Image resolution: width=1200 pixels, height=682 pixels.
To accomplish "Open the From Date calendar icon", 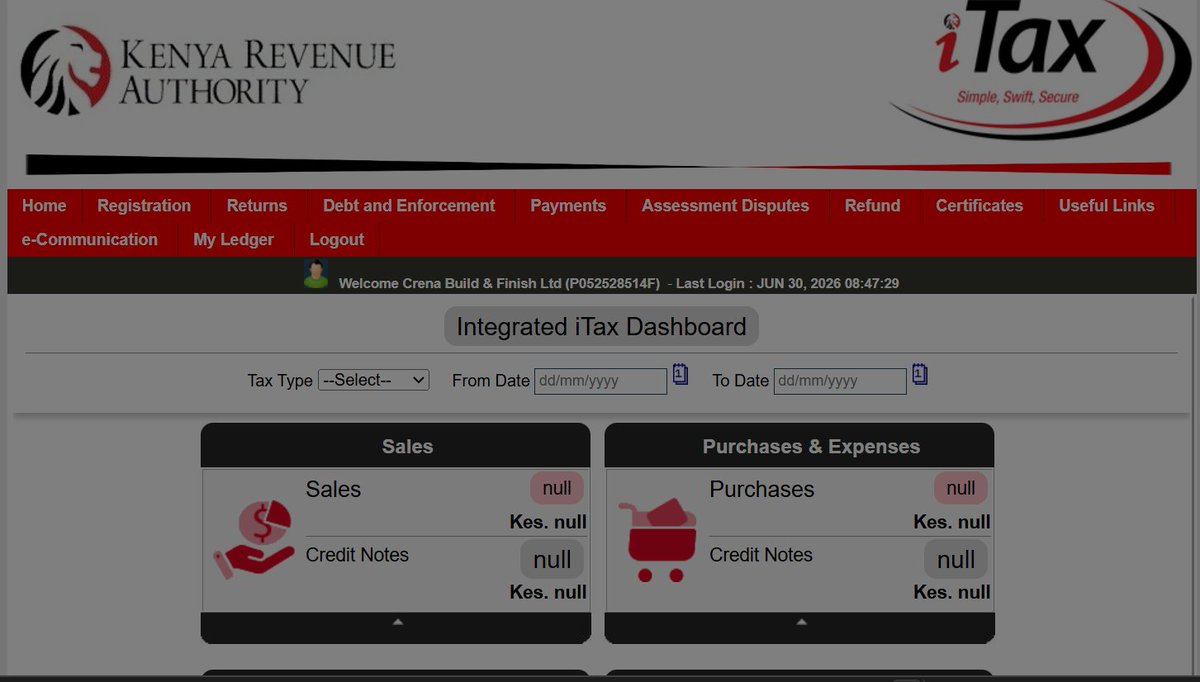I will (680, 375).
